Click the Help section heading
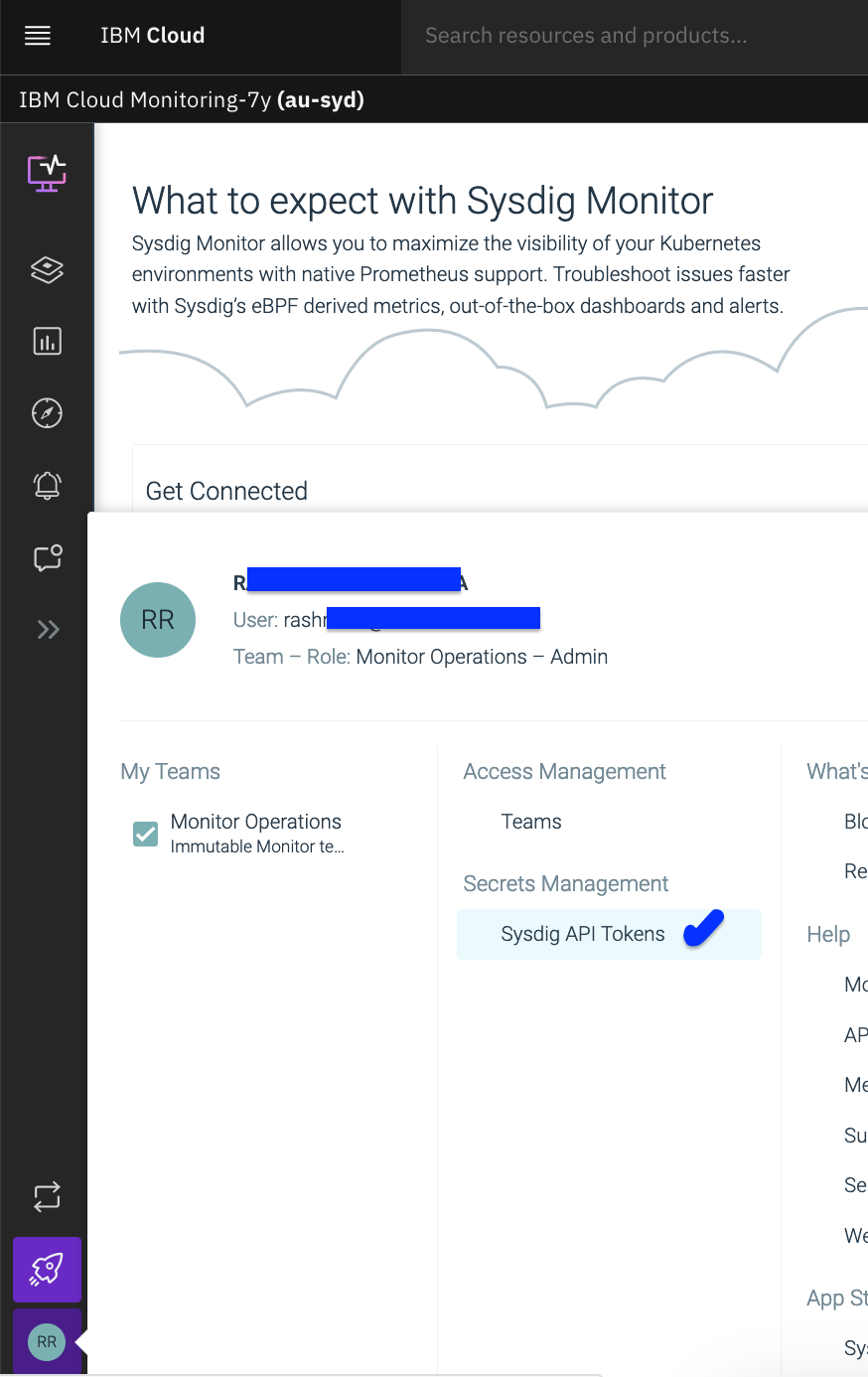Screen dimensions: 868x1377 828,935
